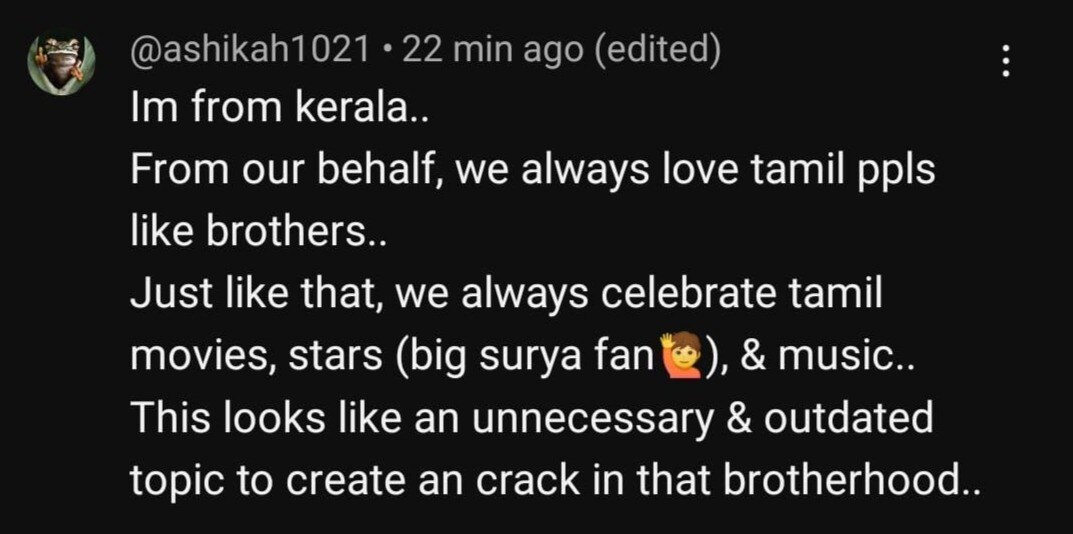
Task: Click the raising hand emoji
Action: point(677,356)
